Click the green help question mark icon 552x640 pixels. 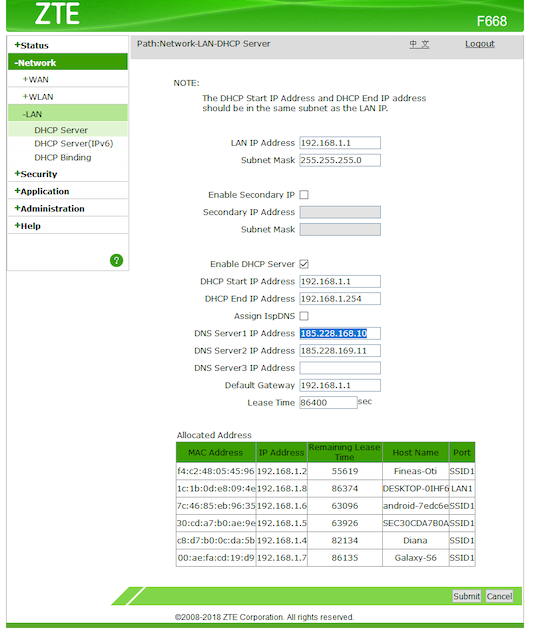116,260
